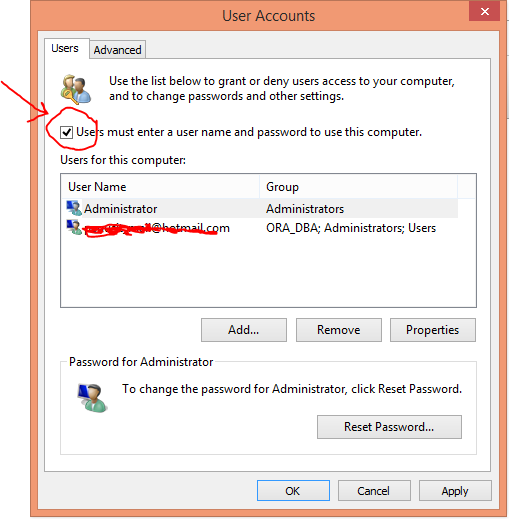This screenshot has height=519, width=509.
Task: Click the hotmail account's user icon
Action: pos(74,227)
